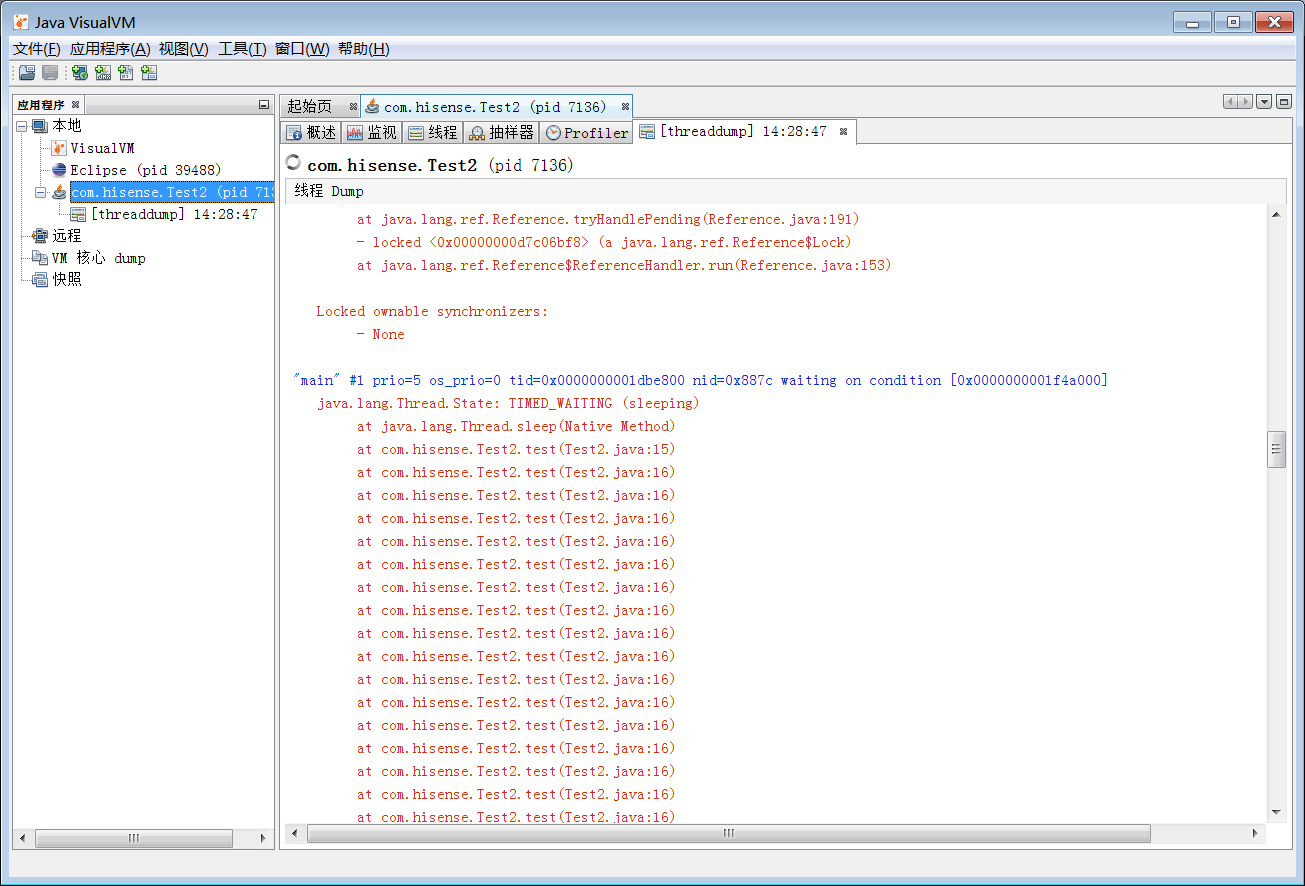1305x886 pixels.
Task: Click the applications panel scroll-right arrow
Action: (263, 838)
